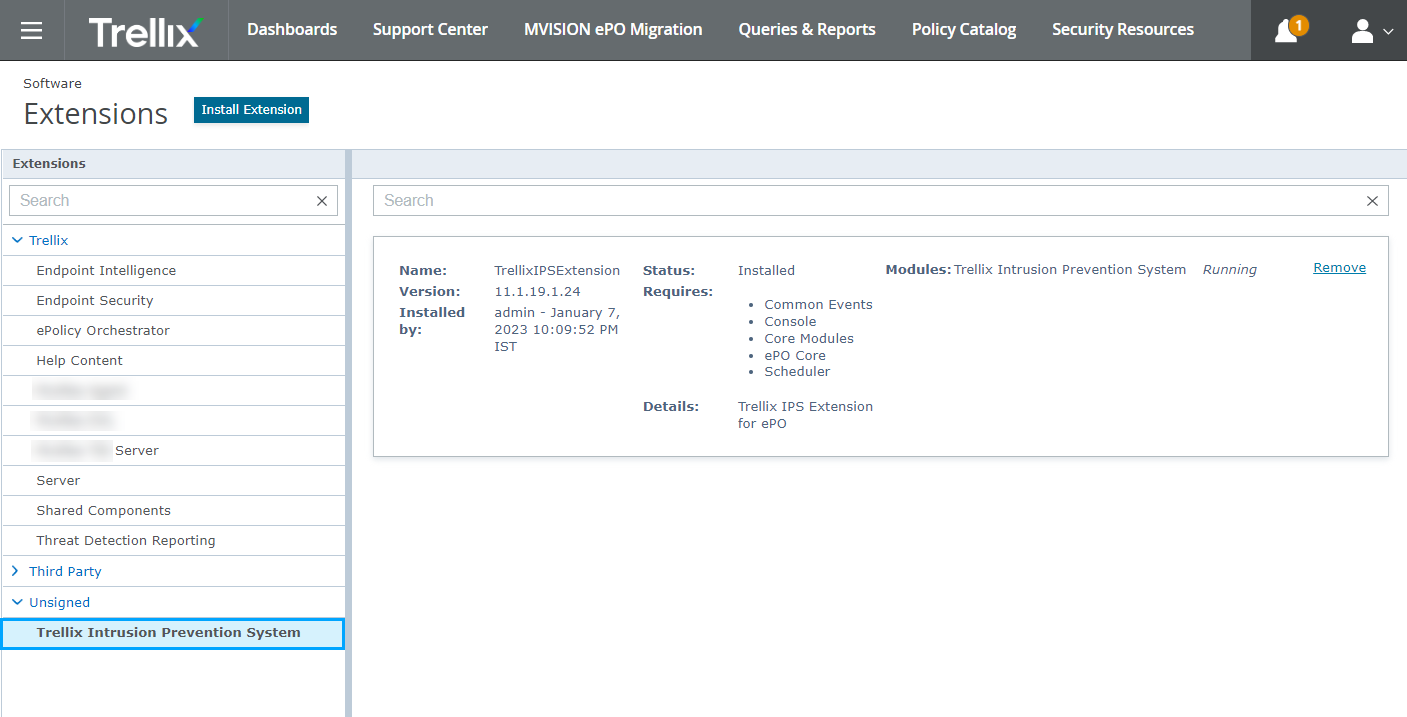Go to Dashboards
The height and width of the screenshot is (717, 1407).
[x=292, y=30]
